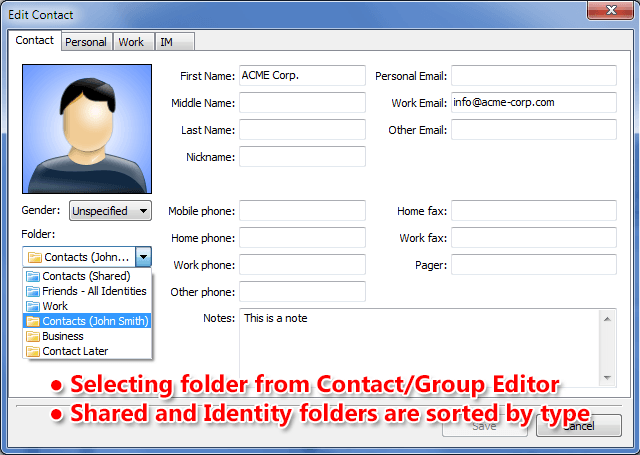Click the contact avatar picture
Screen dimensions: 640x455
point(87,129)
